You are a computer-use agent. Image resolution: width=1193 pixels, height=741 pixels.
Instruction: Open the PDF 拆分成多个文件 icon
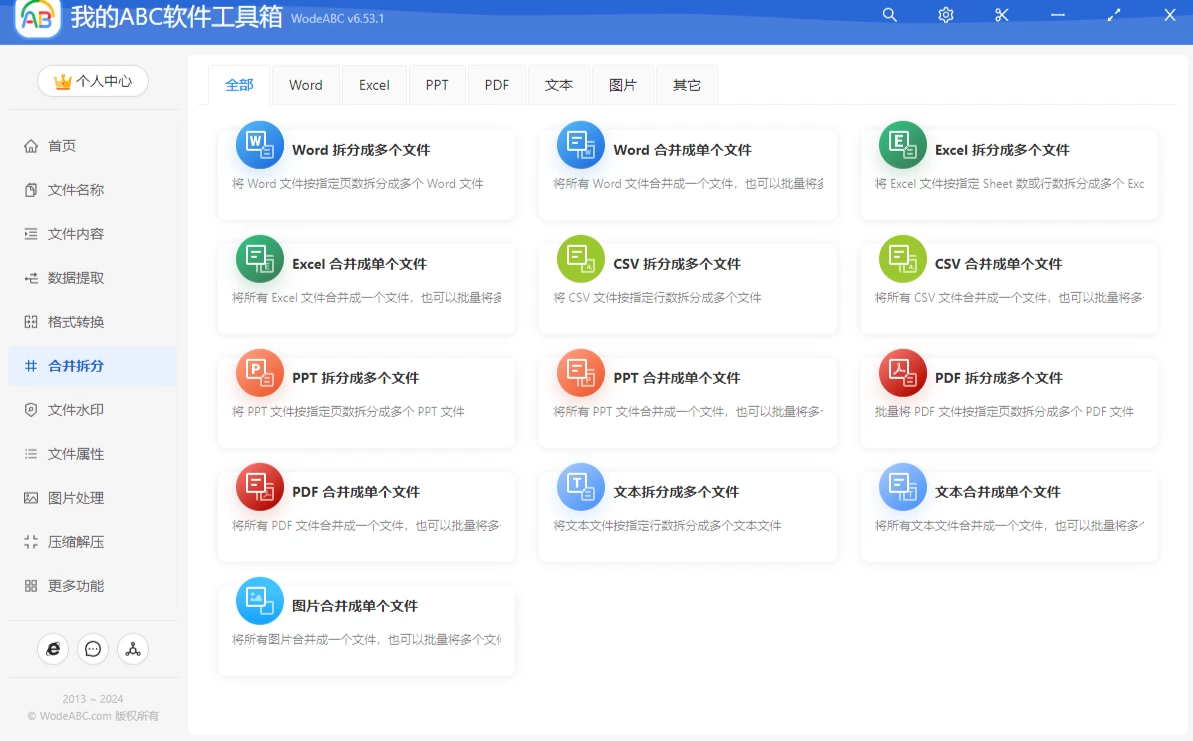pos(903,374)
